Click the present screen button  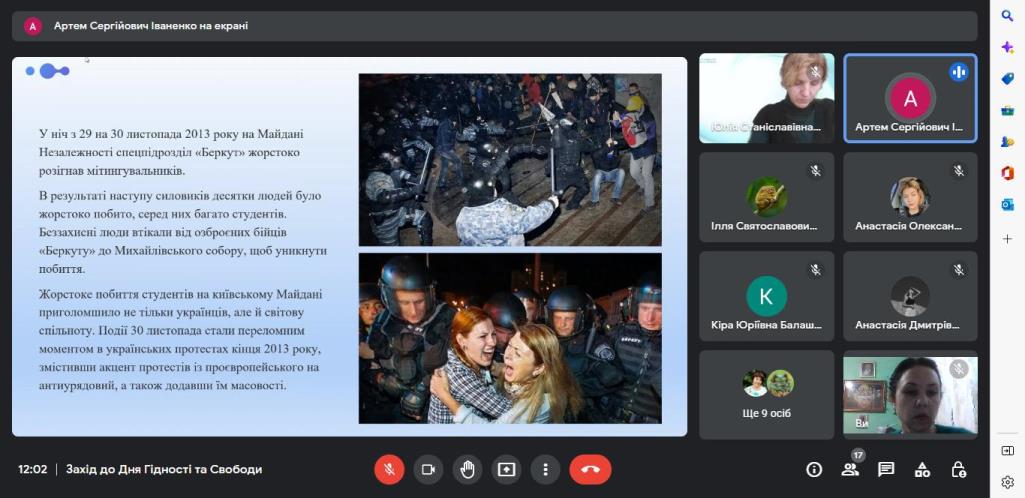point(506,469)
